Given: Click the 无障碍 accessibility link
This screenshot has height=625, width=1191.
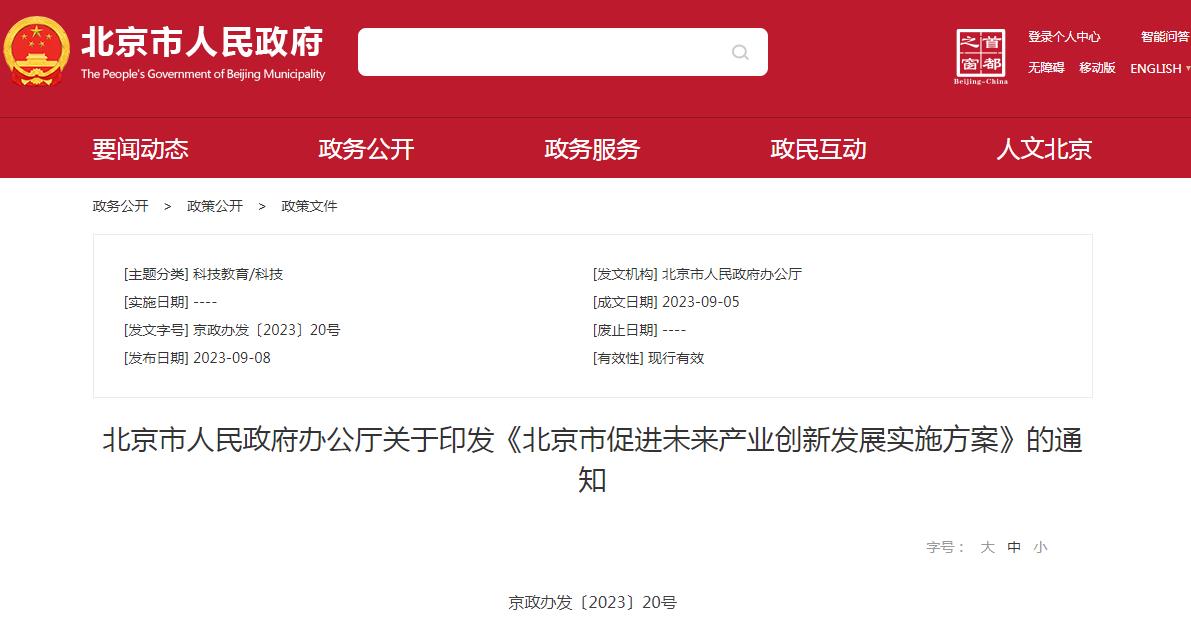Looking at the screenshot, I should (1046, 68).
